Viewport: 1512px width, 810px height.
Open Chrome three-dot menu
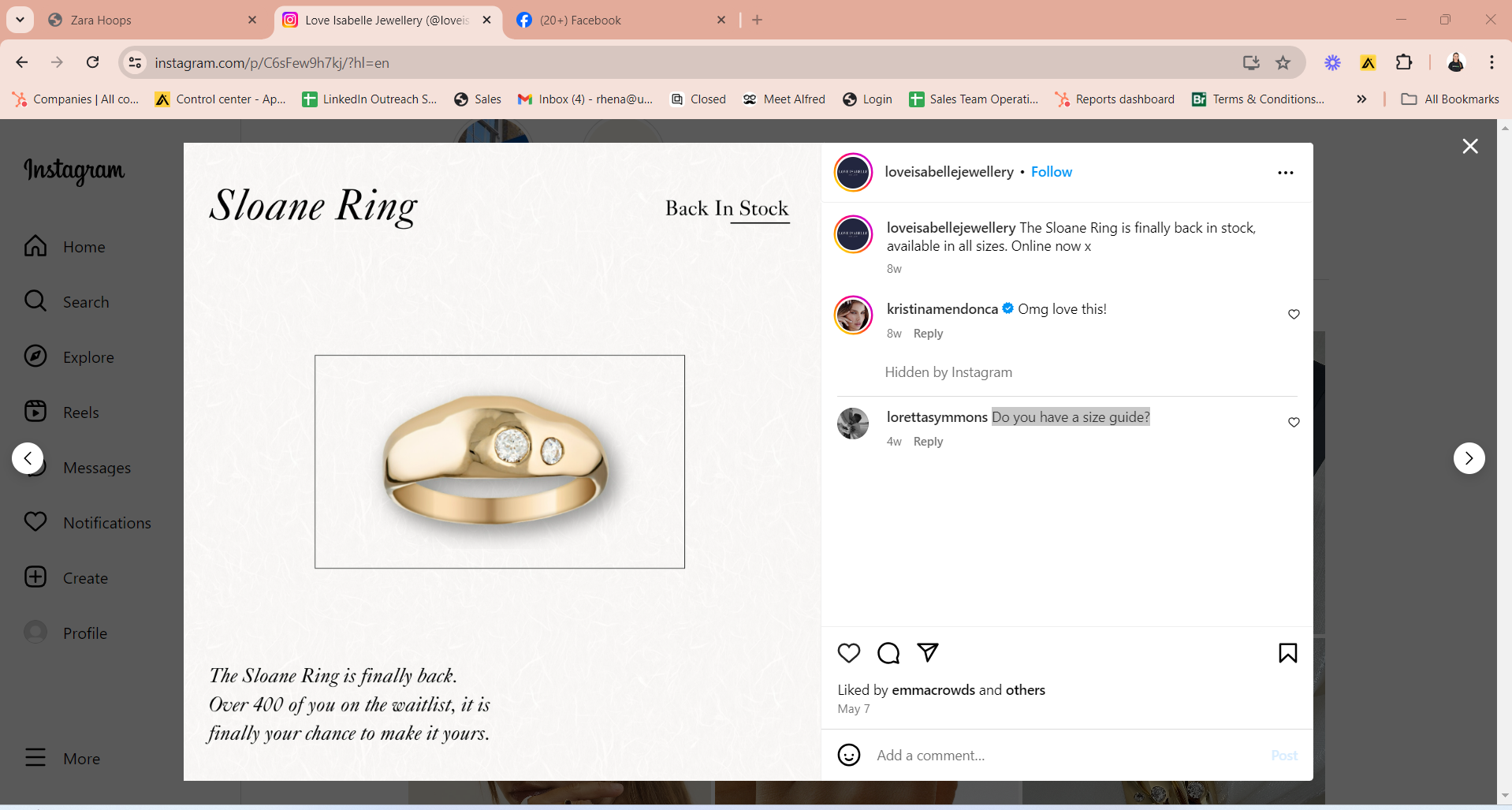tap(1492, 62)
